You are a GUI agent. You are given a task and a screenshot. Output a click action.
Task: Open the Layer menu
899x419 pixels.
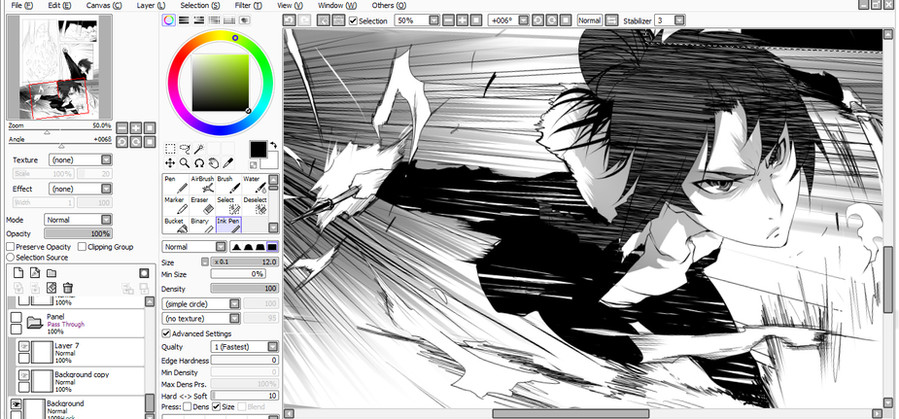pos(151,5)
